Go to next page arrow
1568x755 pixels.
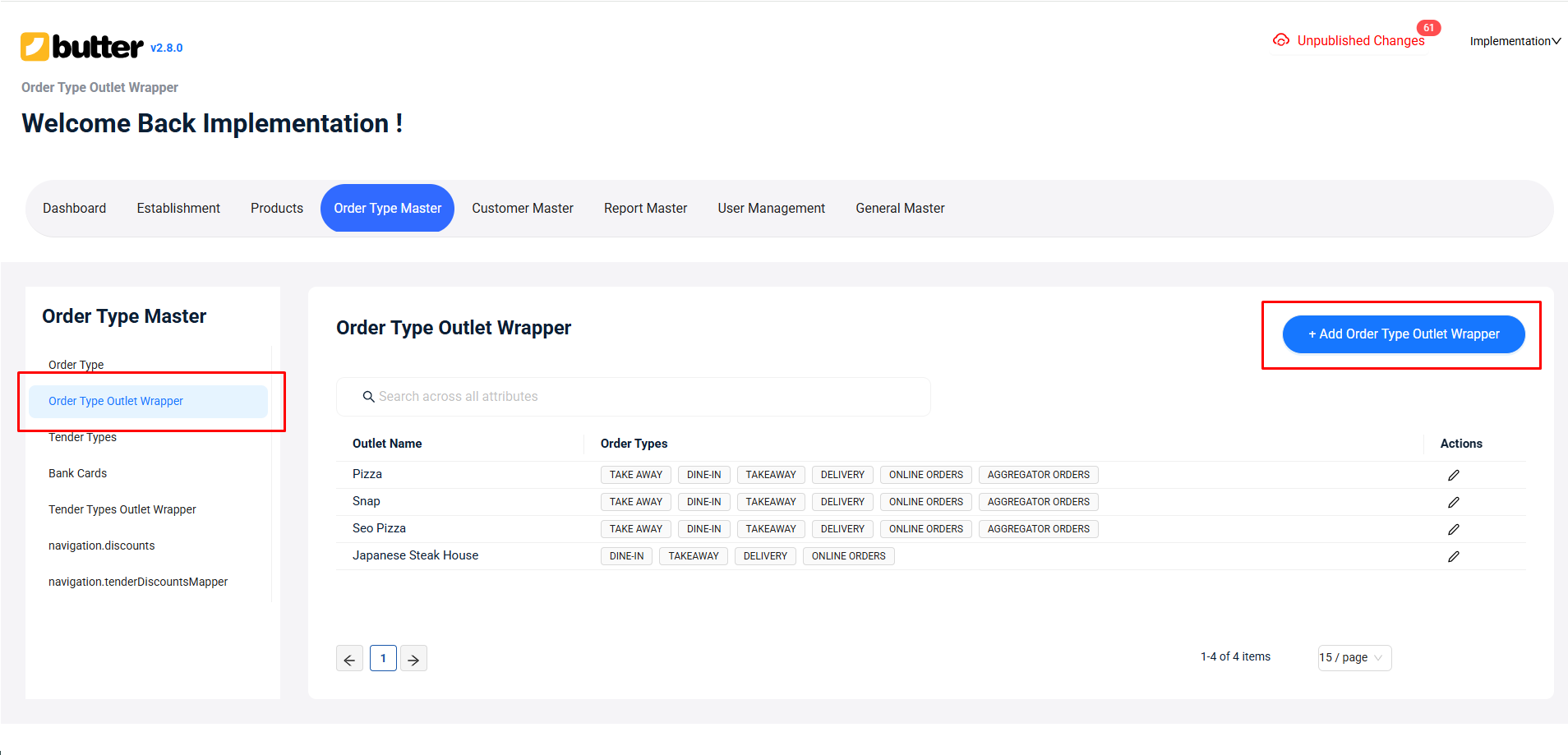pos(413,659)
